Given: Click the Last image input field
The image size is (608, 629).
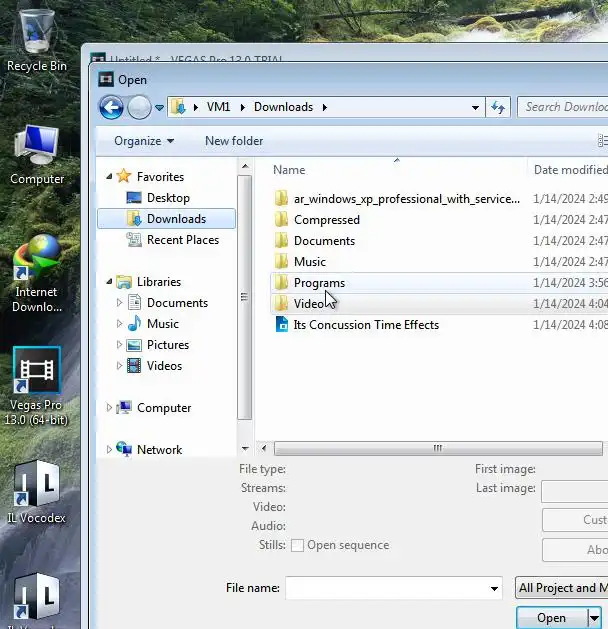Looking at the screenshot, I should click(x=575, y=491).
